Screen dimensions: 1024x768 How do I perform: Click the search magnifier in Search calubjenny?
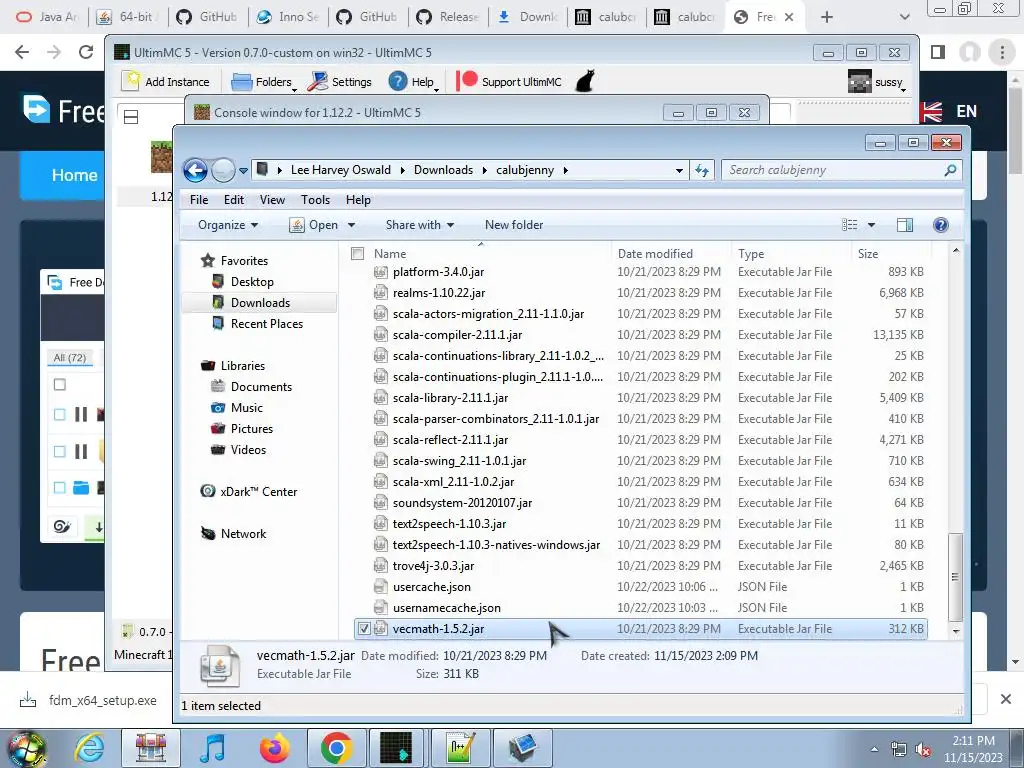point(950,170)
